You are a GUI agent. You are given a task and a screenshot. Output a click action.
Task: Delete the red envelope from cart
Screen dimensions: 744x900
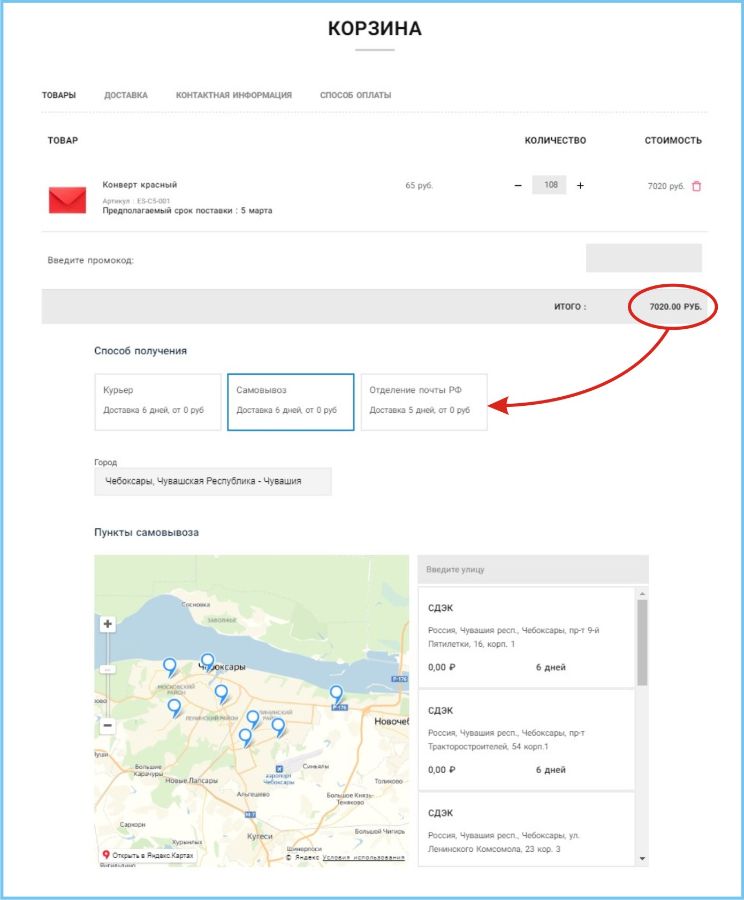pyautogui.click(x=697, y=186)
